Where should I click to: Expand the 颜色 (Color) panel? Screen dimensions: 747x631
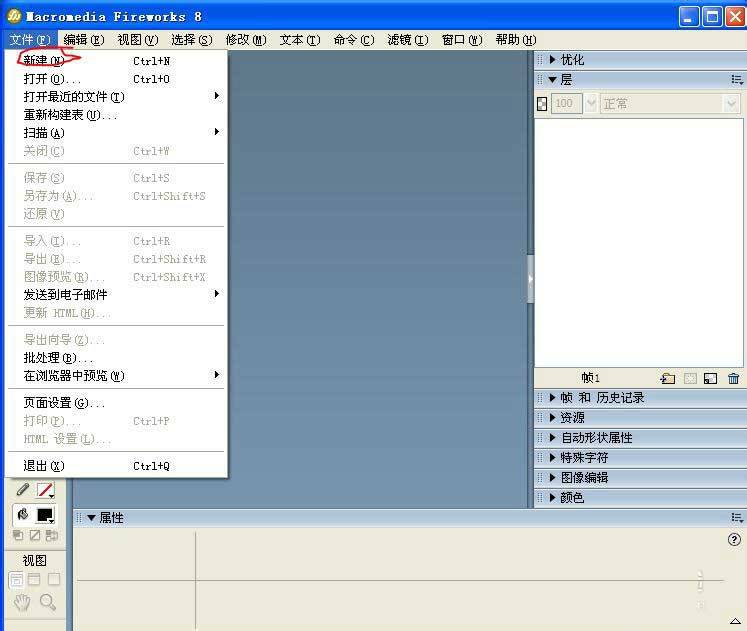point(572,498)
